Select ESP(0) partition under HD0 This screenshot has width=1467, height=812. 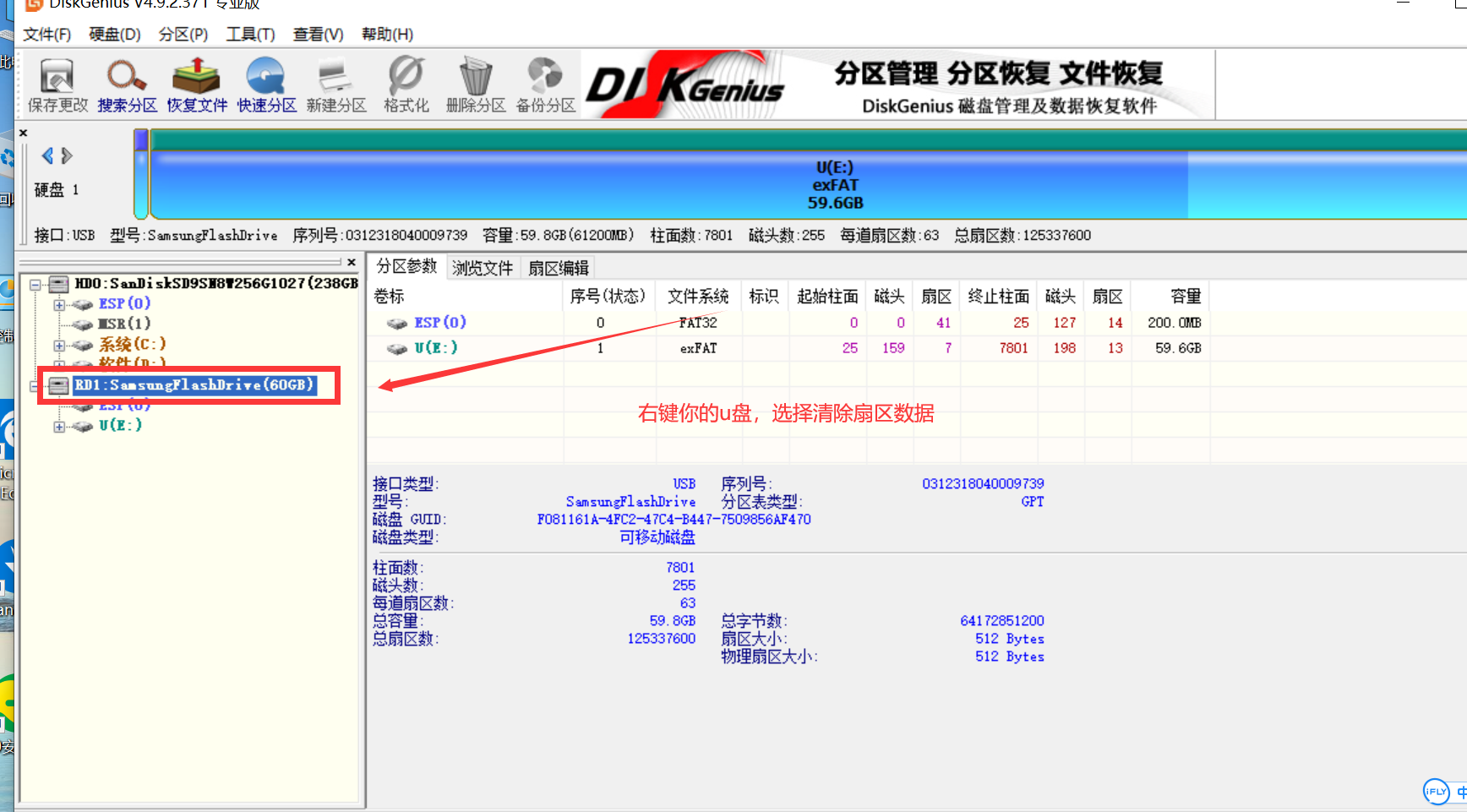[x=124, y=303]
